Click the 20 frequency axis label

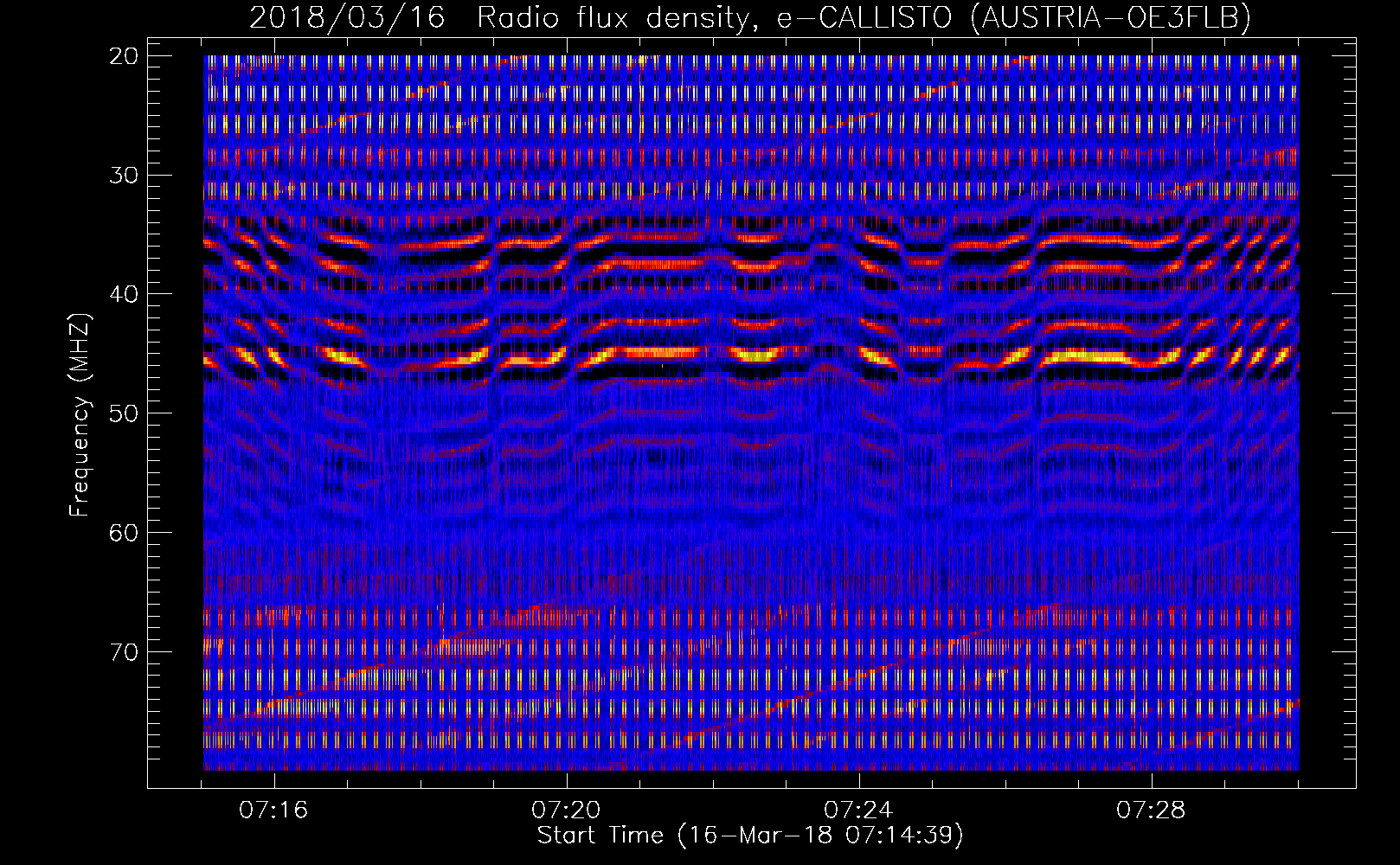point(124,56)
